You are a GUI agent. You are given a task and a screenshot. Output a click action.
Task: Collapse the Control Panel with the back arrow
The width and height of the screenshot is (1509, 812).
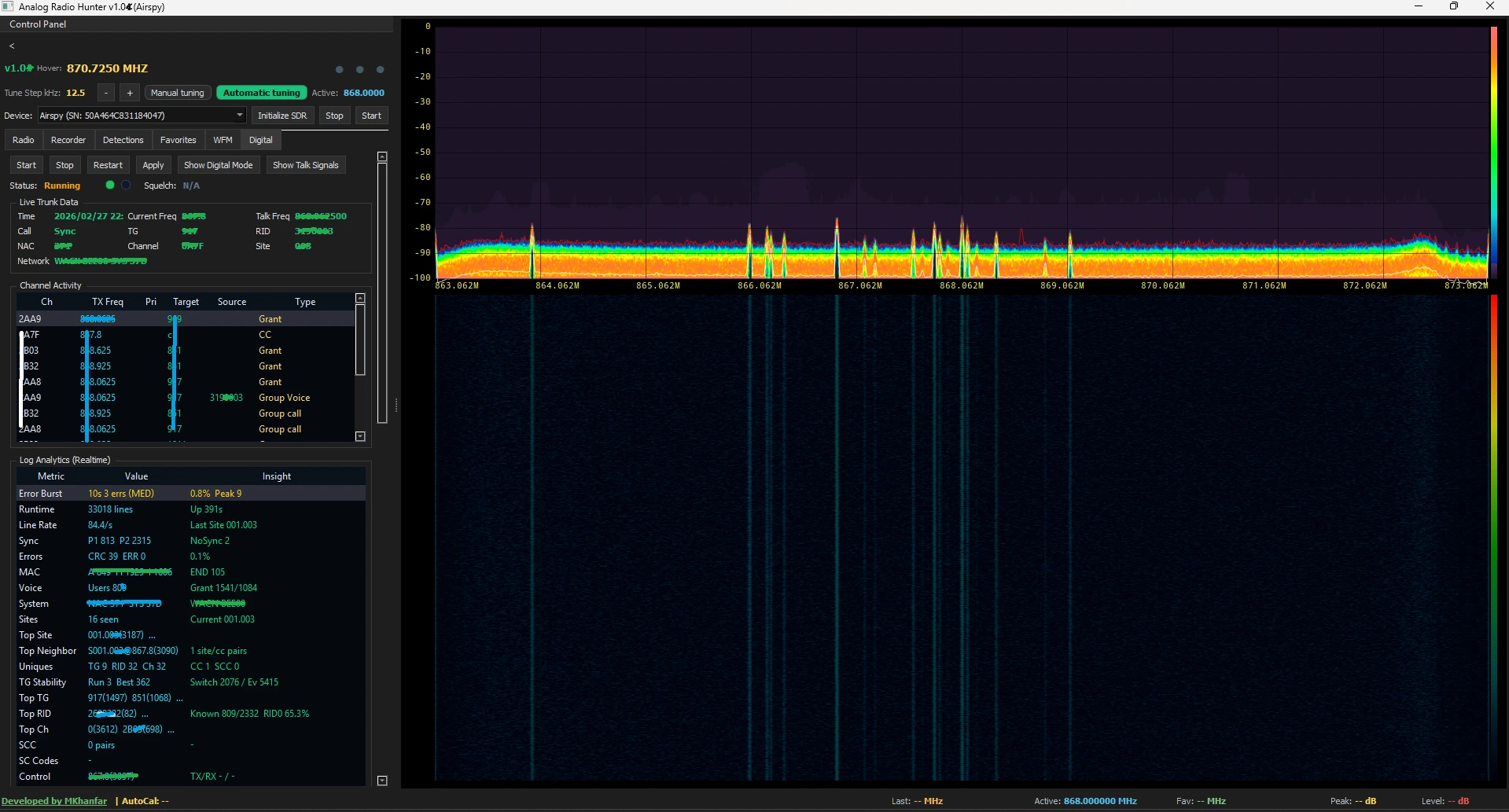[12, 46]
